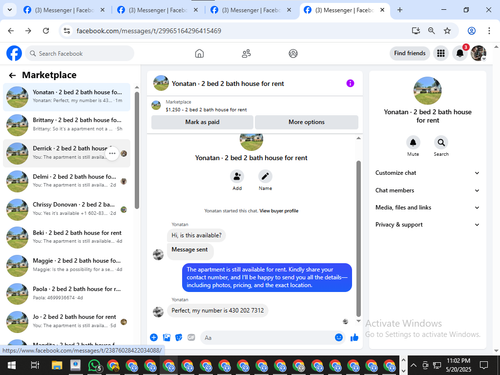
Task: Open Jo conversation in list
Action: click(x=67, y=322)
